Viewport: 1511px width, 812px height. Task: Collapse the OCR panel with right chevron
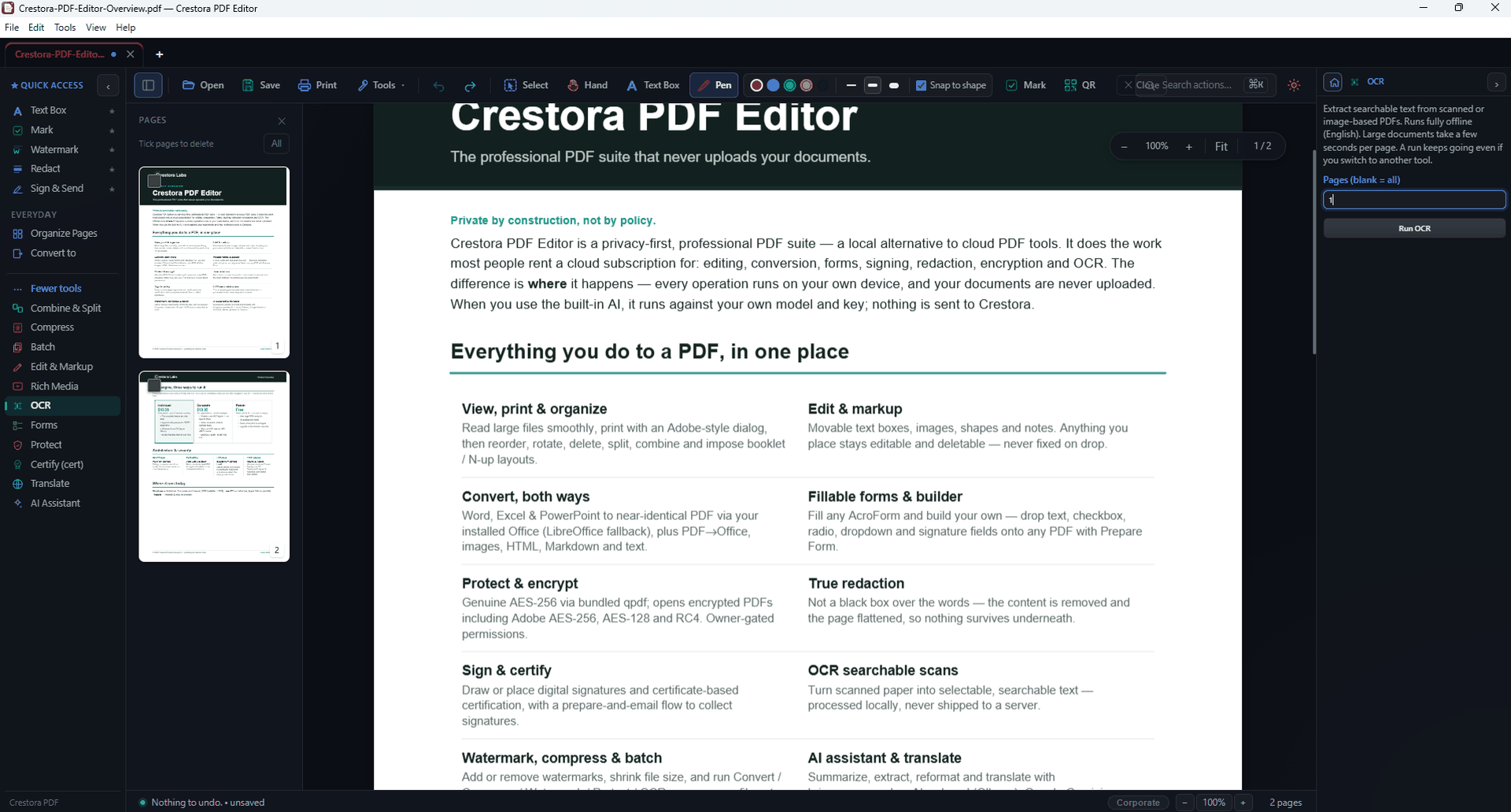(1496, 83)
